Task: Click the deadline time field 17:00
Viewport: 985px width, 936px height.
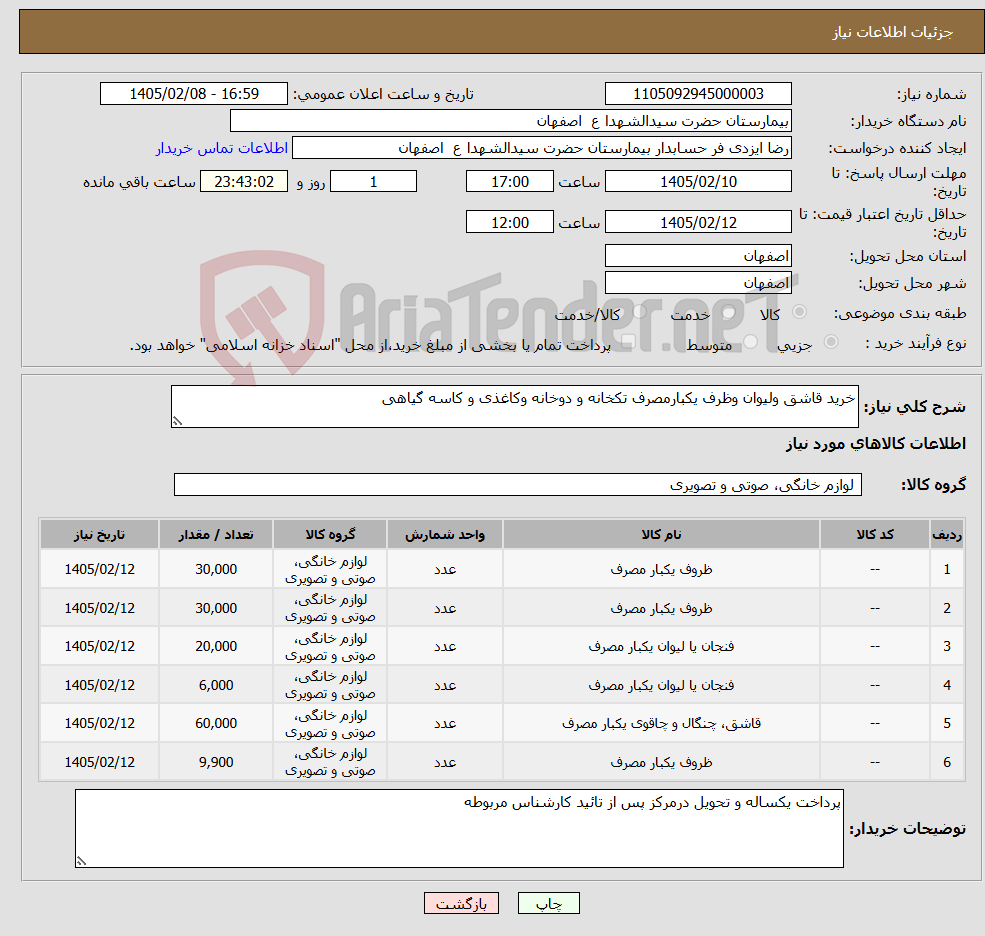Action: [x=509, y=182]
